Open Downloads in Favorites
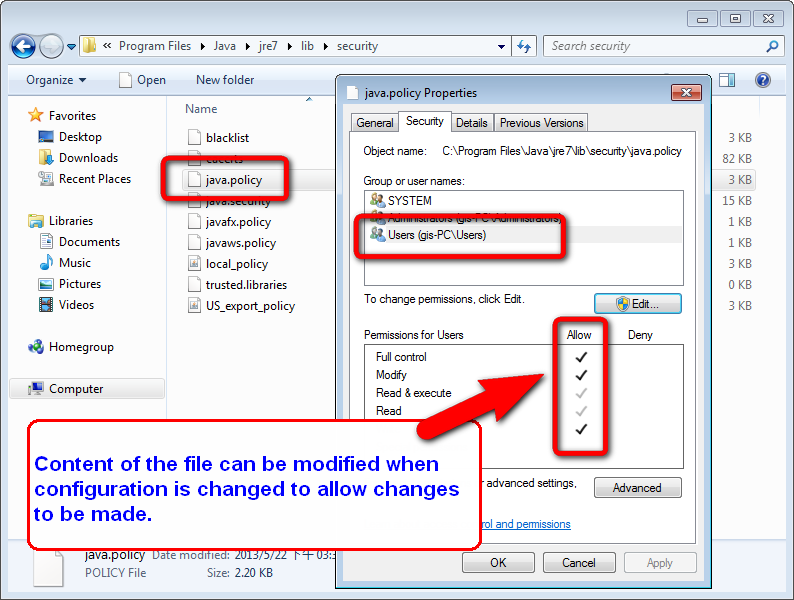Viewport: 794px width, 600px height. (78, 158)
